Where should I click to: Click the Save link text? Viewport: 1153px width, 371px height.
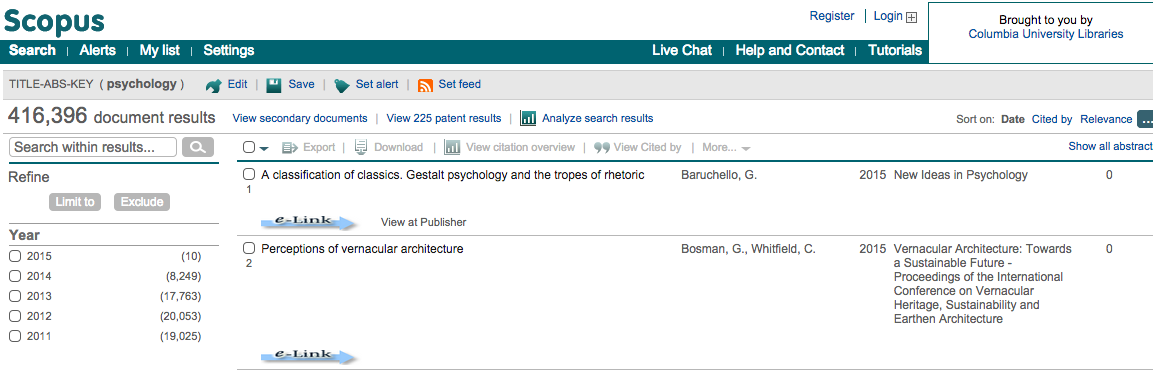coord(301,84)
